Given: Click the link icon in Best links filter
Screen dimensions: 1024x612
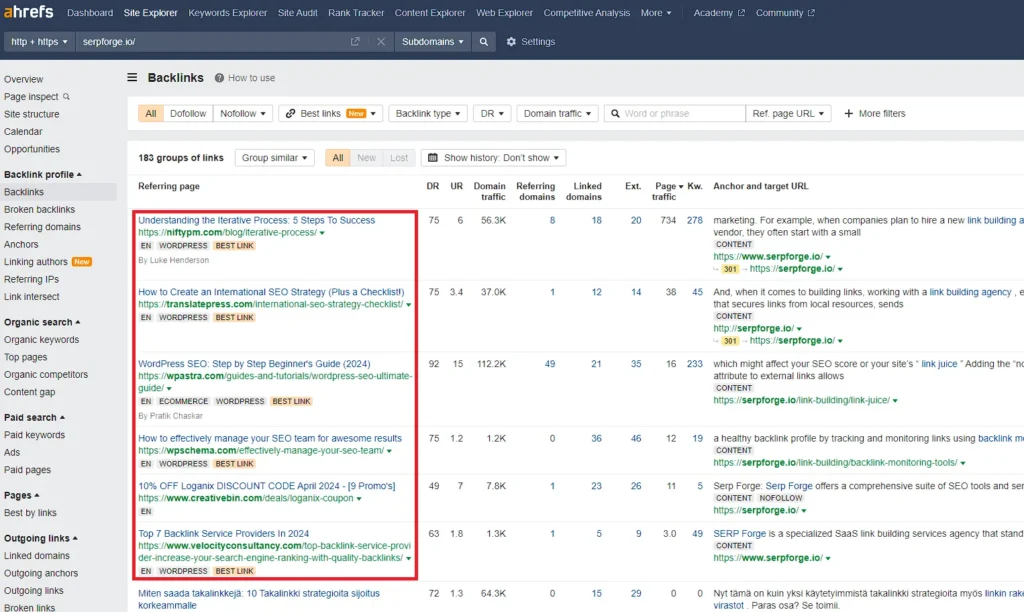Looking at the screenshot, I should 291,113.
